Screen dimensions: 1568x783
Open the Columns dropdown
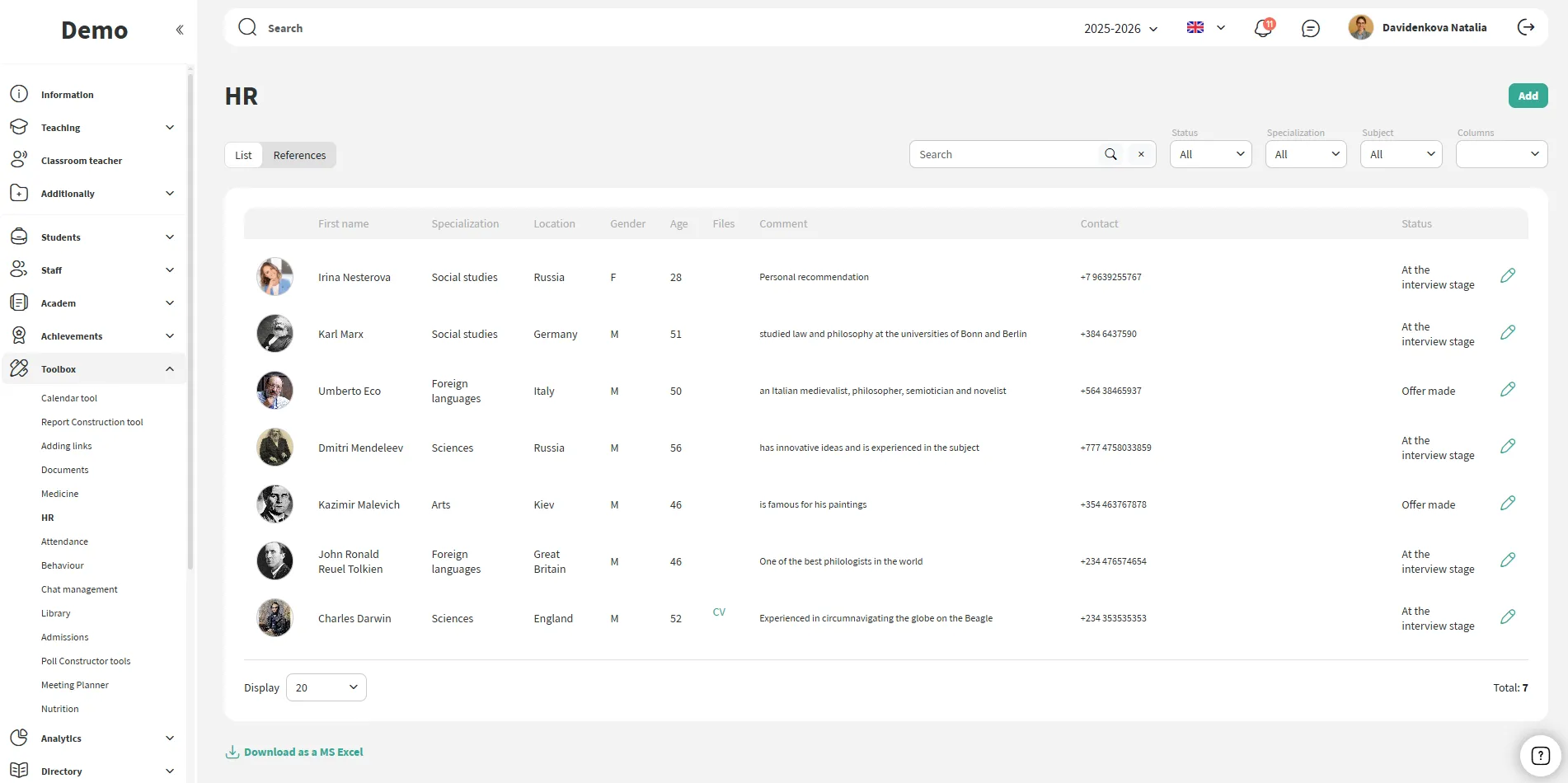pos(1500,155)
